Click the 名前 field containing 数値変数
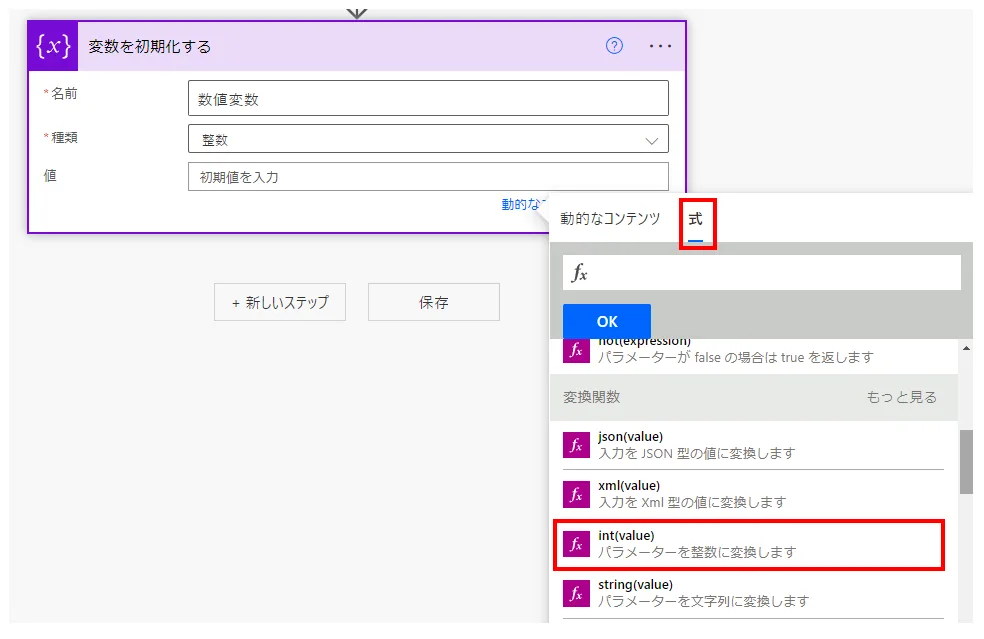Screen dimensions: 984x639 428,99
